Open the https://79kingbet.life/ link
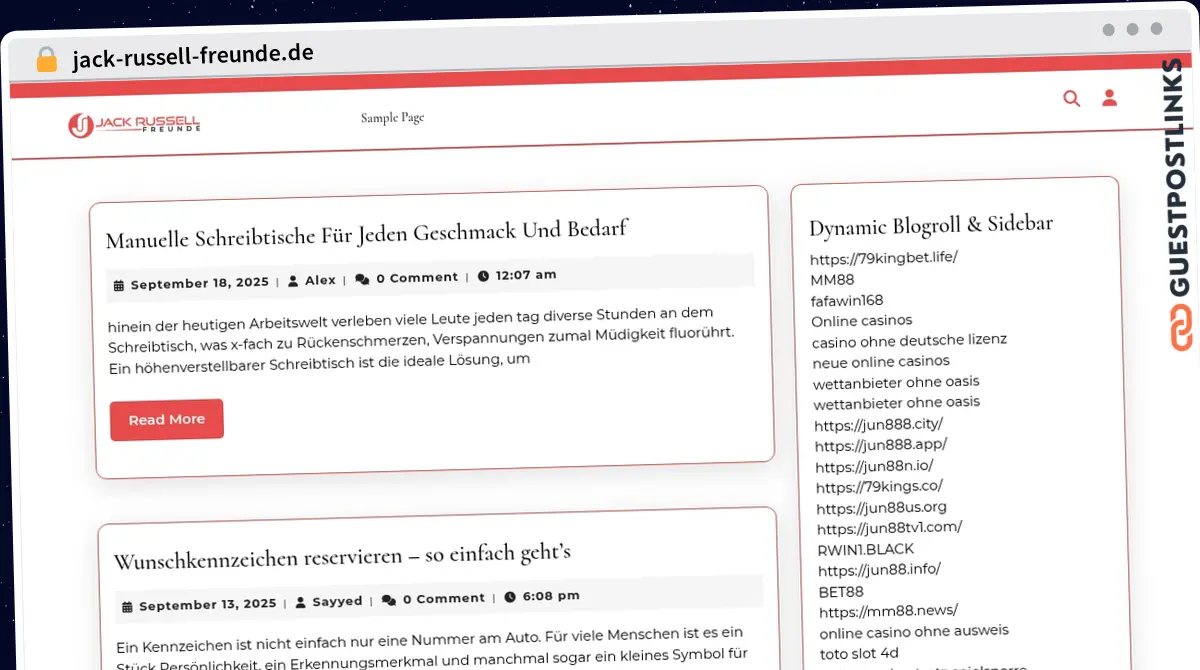The width and height of the screenshot is (1200, 670). (x=884, y=257)
